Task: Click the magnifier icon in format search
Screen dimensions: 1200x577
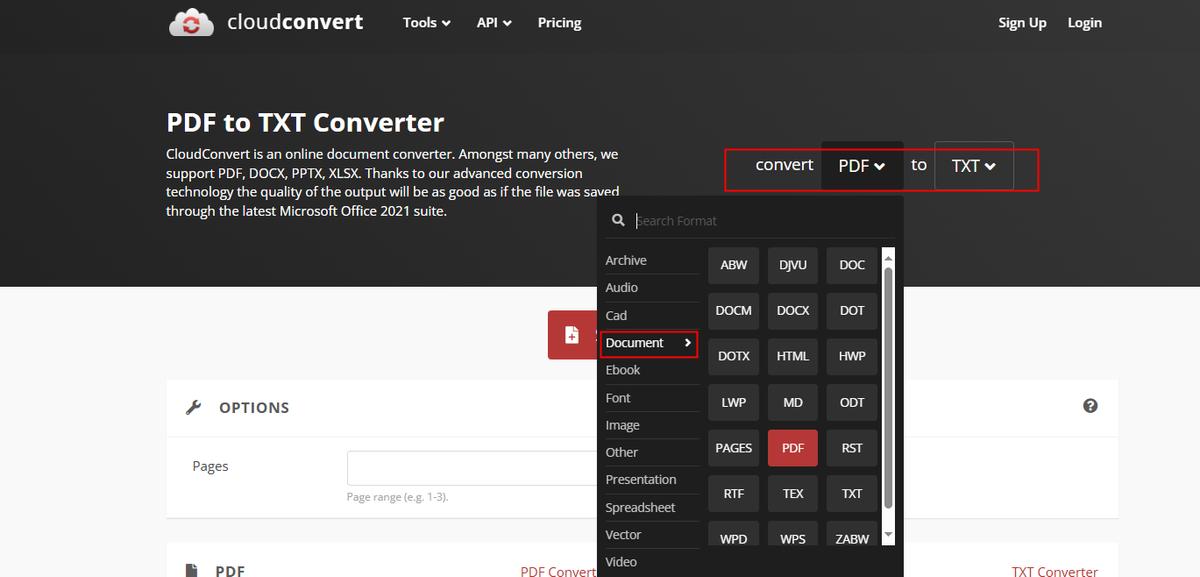Action: click(619, 220)
